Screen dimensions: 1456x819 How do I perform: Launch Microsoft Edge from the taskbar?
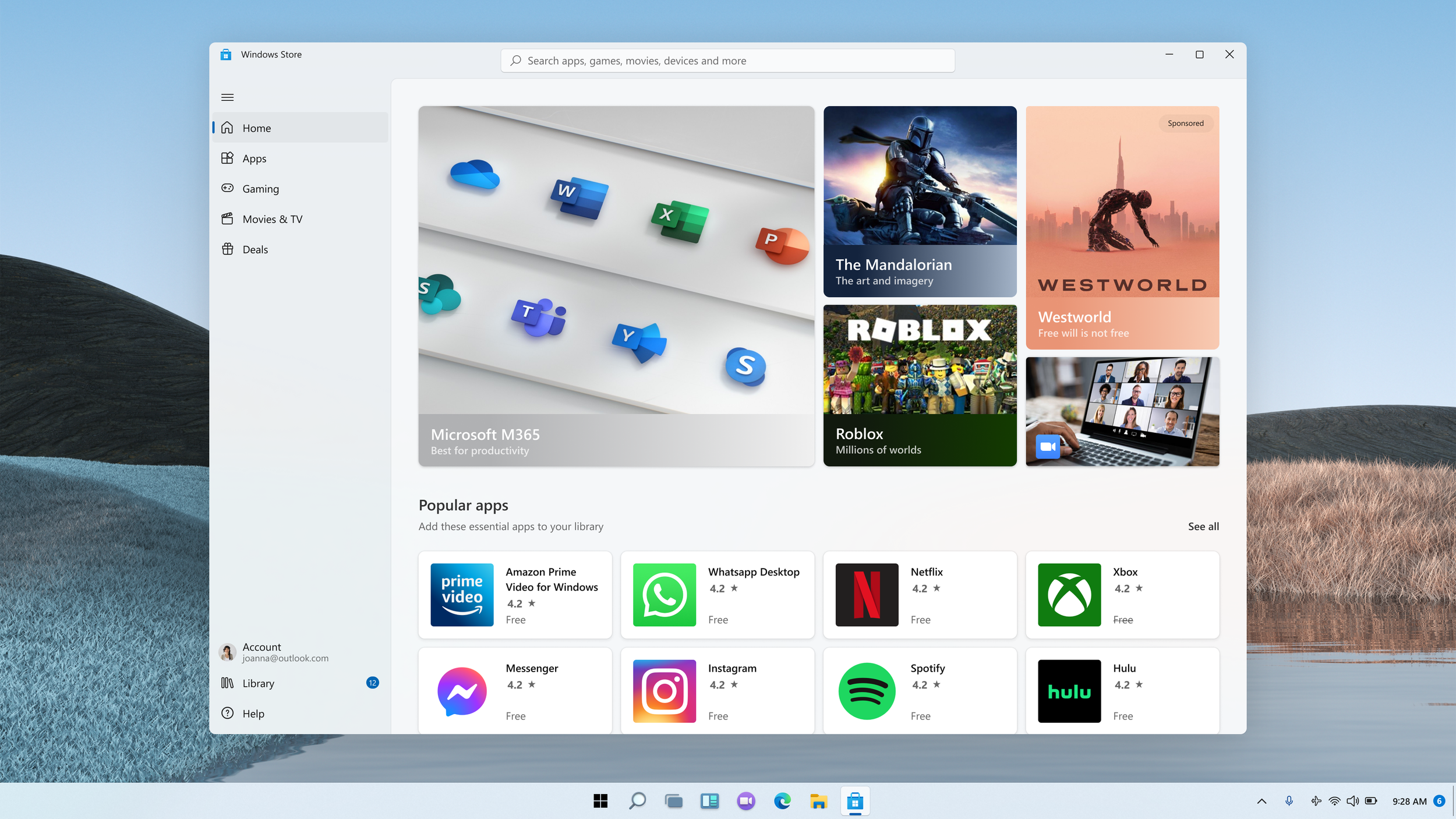[782, 801]
